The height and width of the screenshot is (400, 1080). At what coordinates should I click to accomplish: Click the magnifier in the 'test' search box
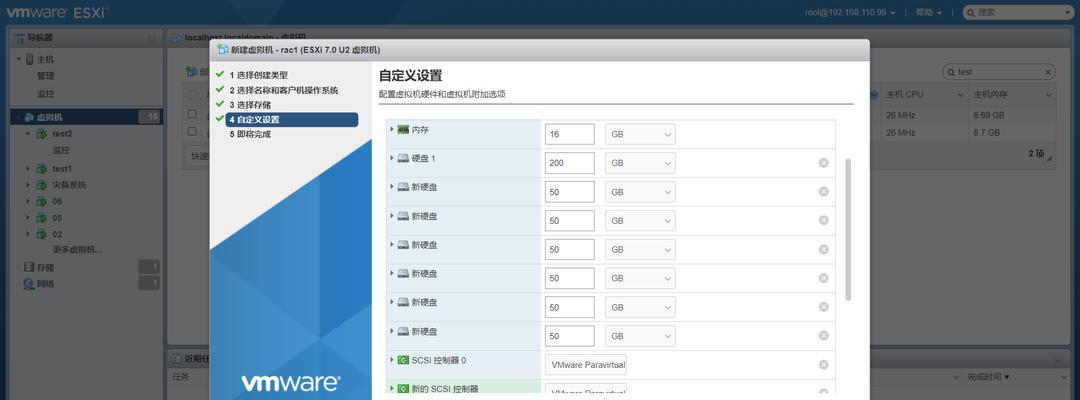tap(951, 72)
